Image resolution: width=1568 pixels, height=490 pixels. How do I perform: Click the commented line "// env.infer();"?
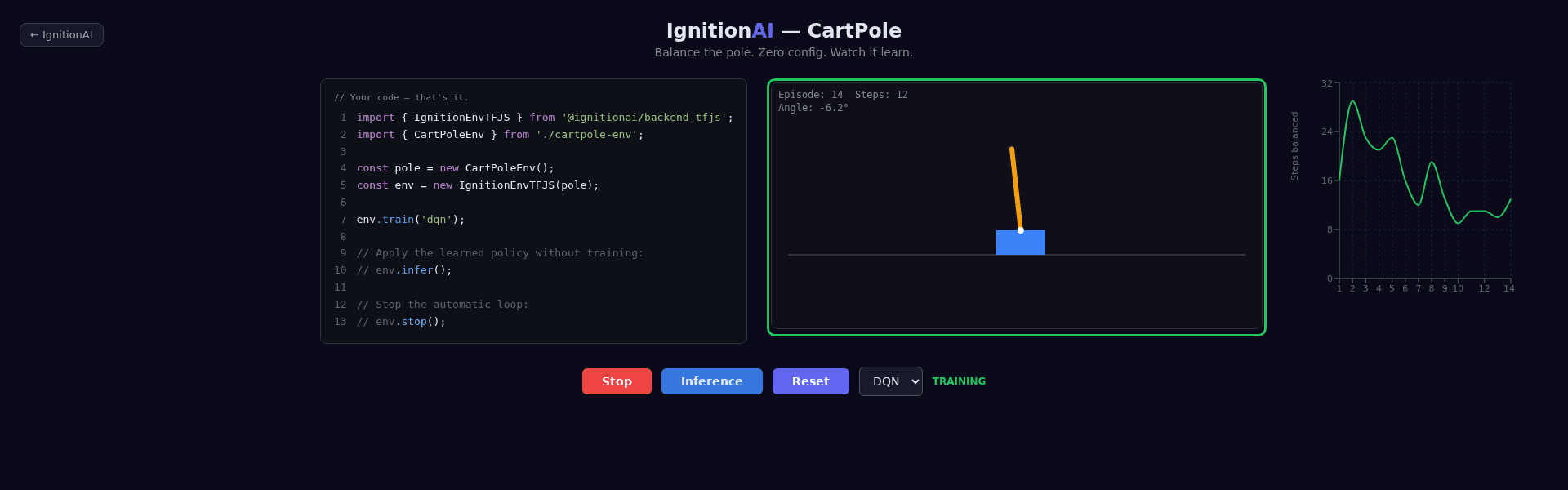[404, 270]
